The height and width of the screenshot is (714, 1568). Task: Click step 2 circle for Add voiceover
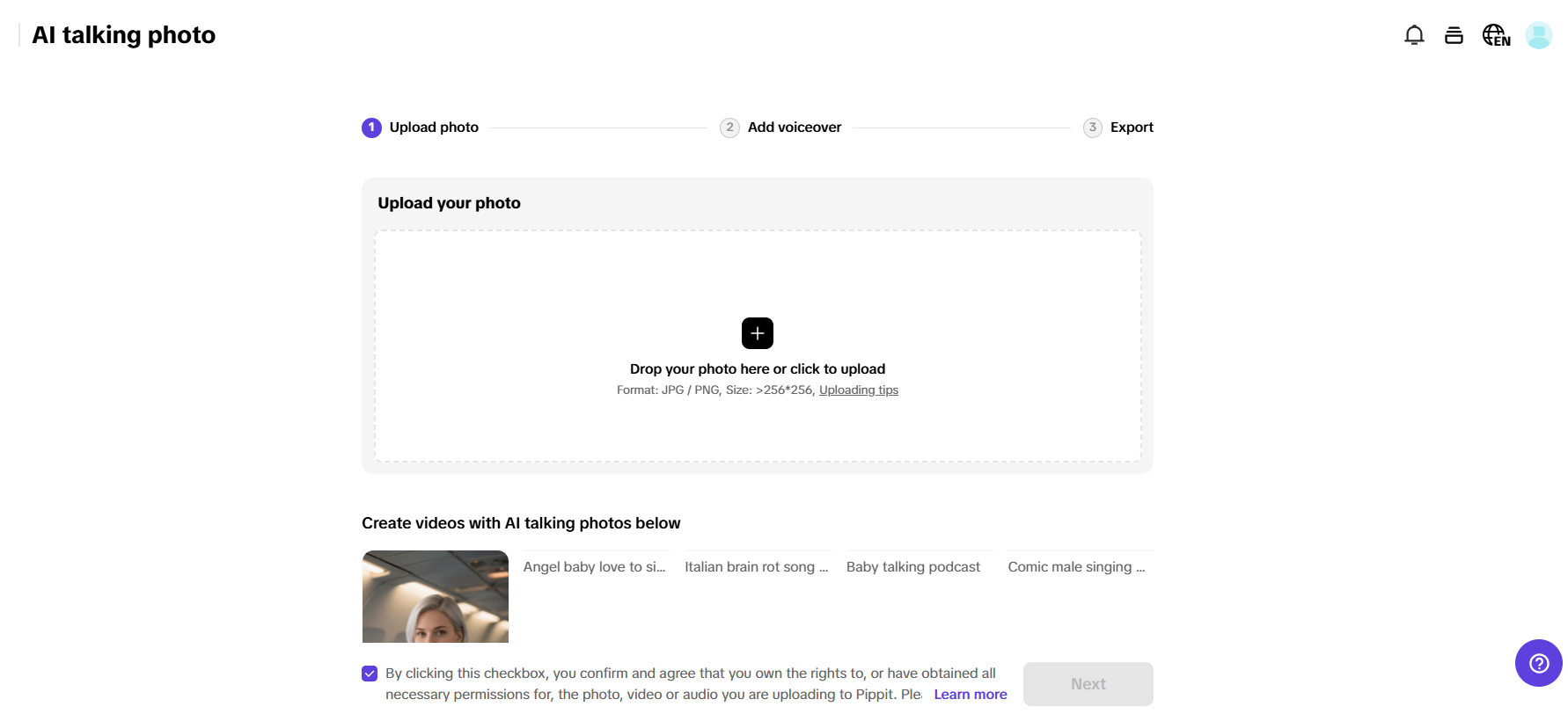click(729, 127)
